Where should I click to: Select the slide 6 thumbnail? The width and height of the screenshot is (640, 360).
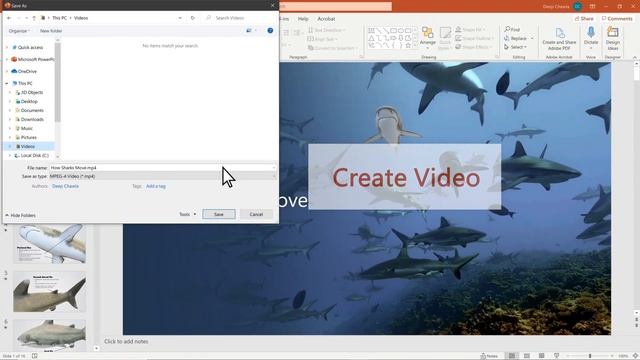pyautogui.click(x=50, y=336)
